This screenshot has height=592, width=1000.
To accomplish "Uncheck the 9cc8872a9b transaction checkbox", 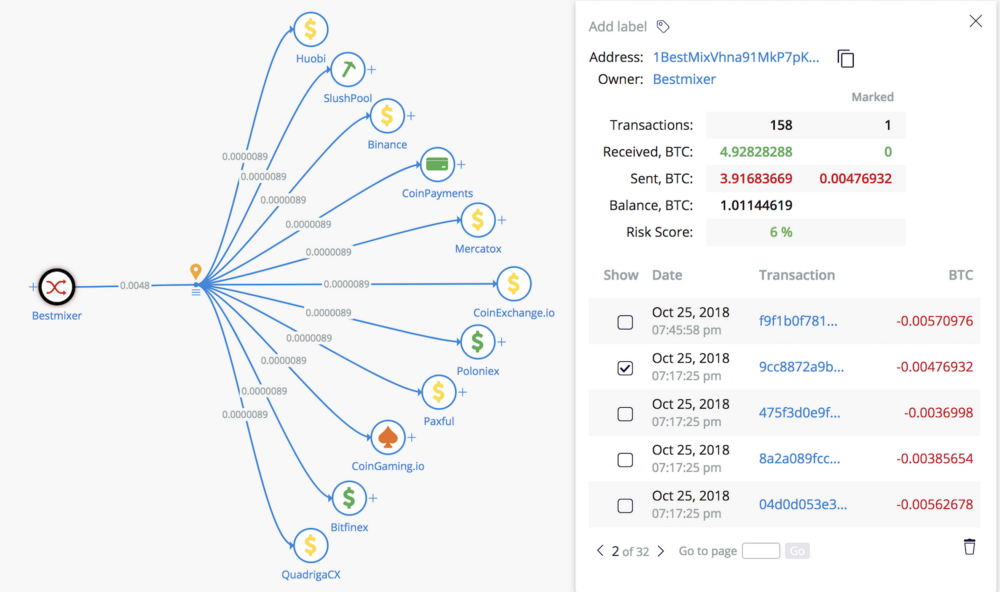I will coord(625,368).
